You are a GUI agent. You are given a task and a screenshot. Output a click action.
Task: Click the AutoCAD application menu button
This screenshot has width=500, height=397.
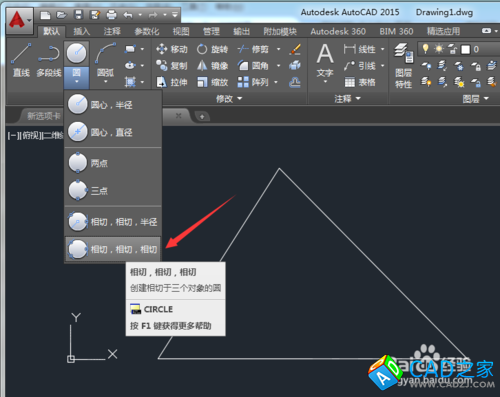(x=19, y=21)
